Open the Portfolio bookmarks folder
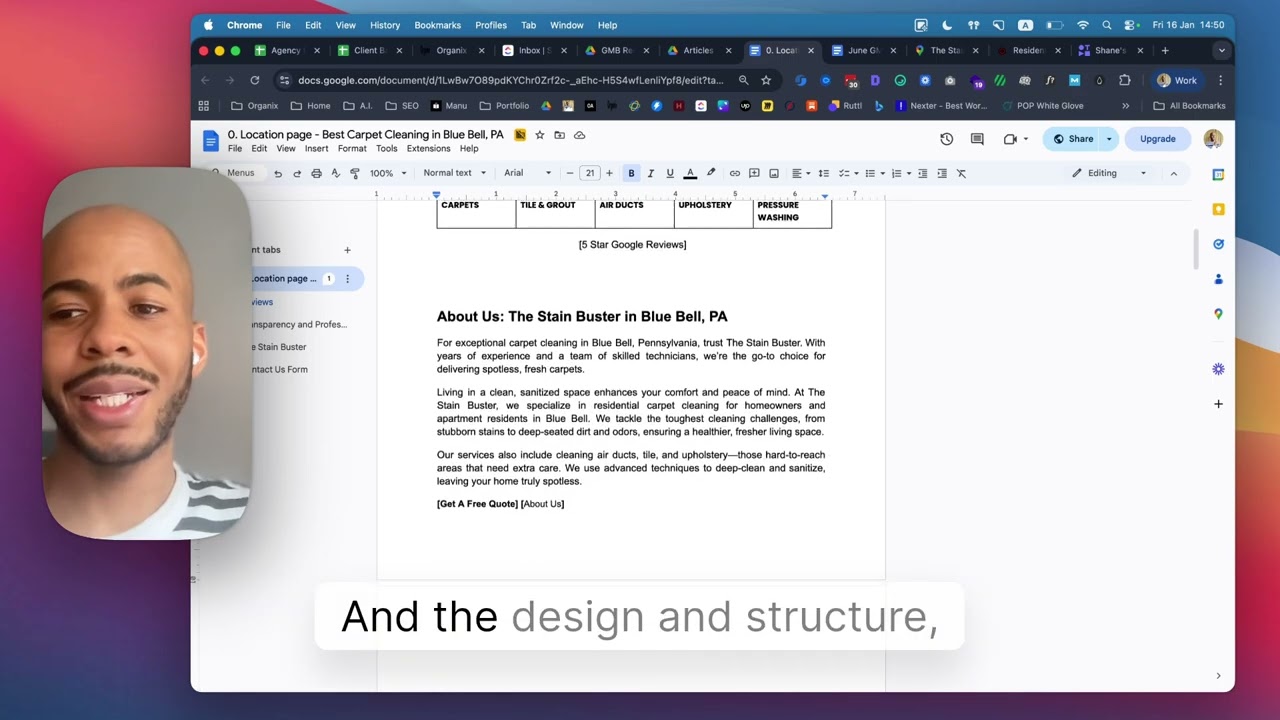The width and height of the screenshot is (1280, 720). (x=504, y=106)
